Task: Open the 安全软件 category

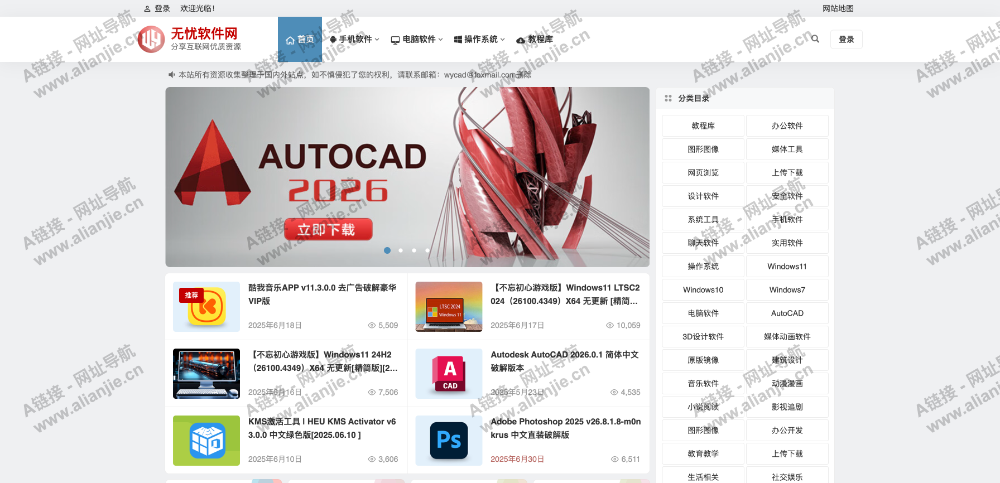Action: (x=787, y=196)
